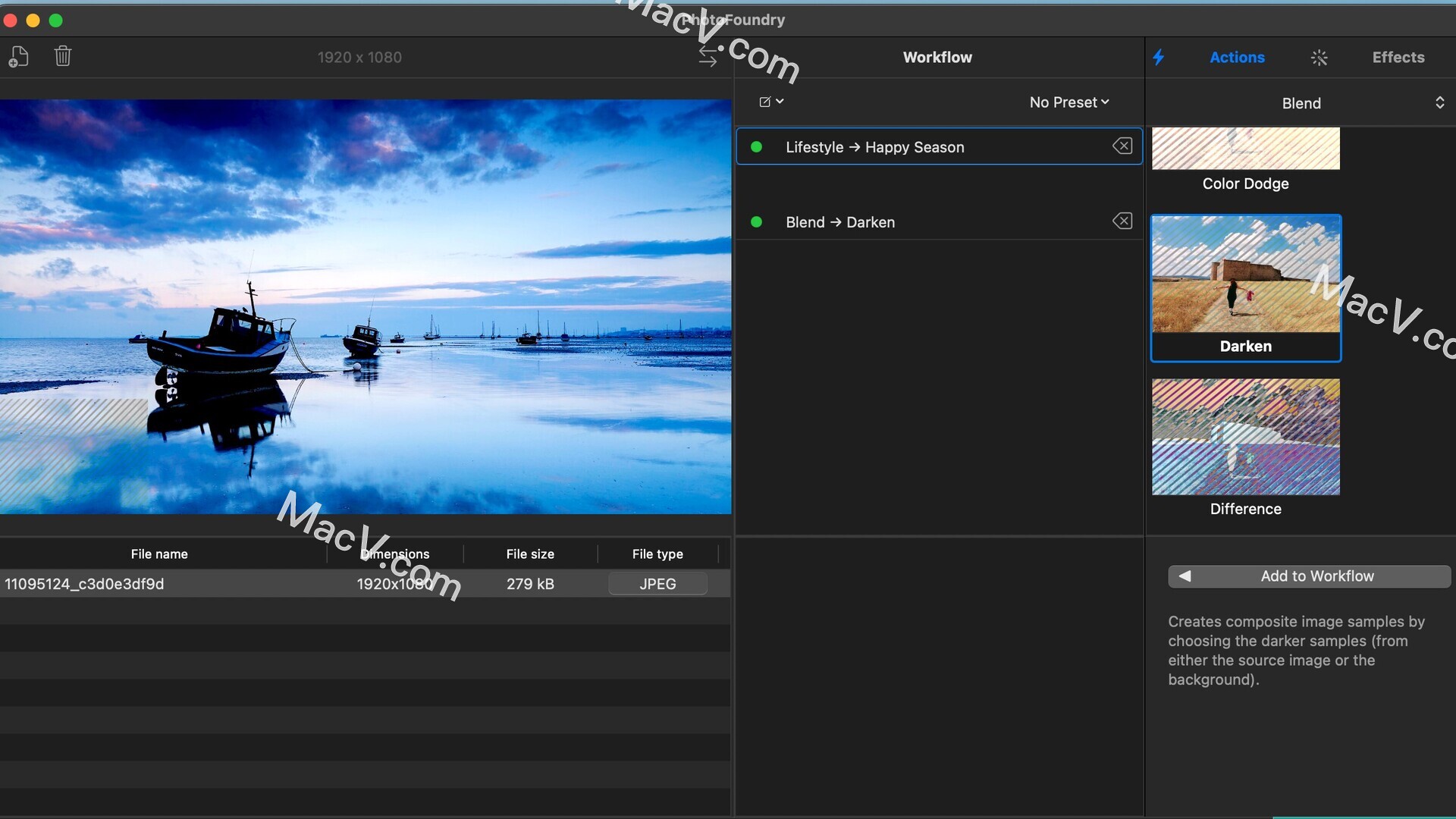Click the boat image preview
This screenshot has height=819, width=1456.
[x=366, y=306]
